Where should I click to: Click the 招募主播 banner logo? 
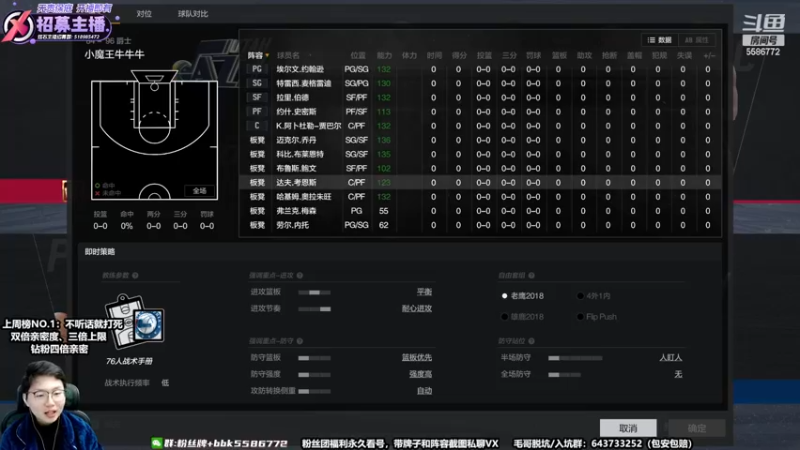56,23
